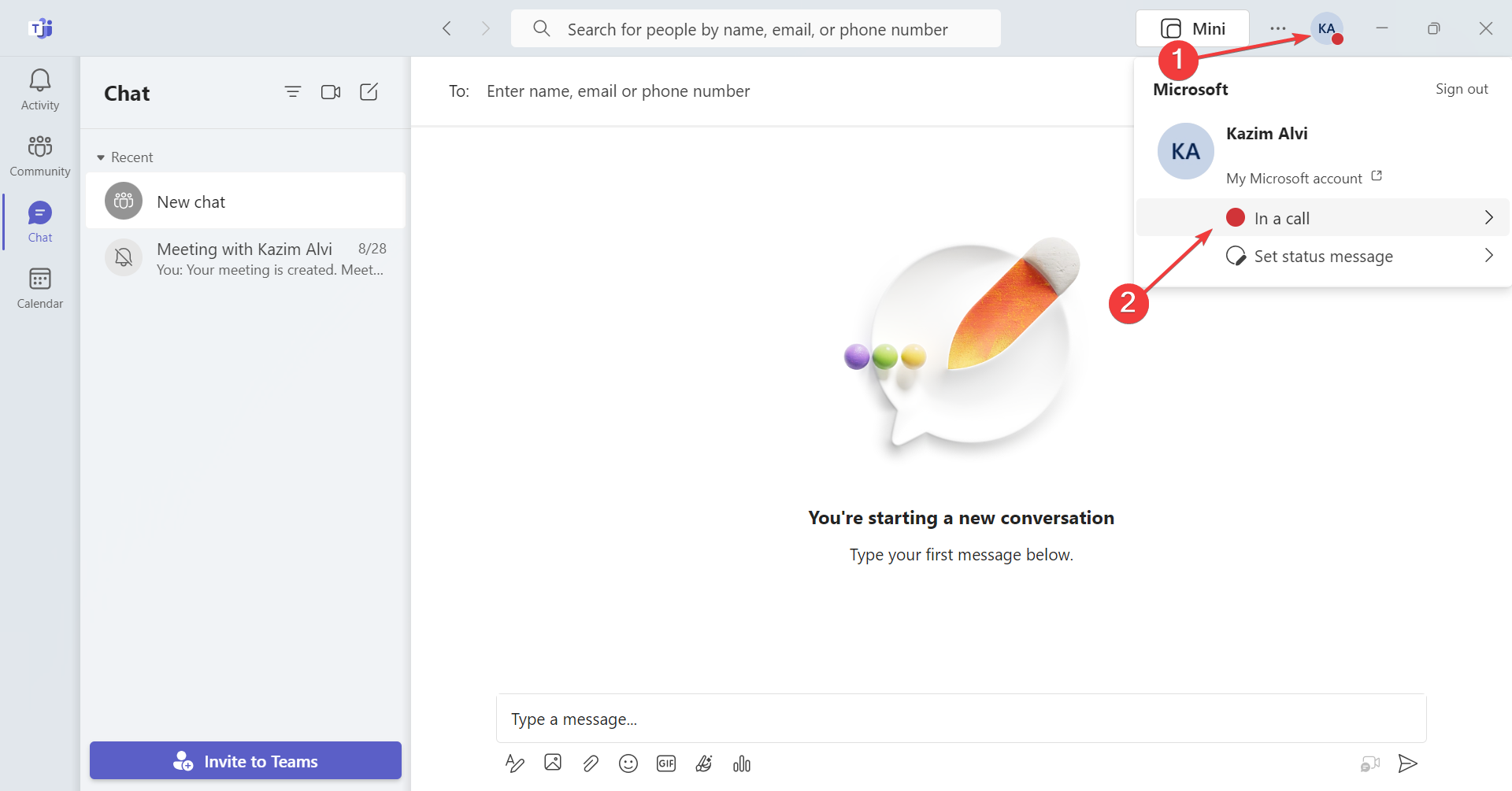
Task: Click the Microsoft heading in account panel
Action: 1191,90
